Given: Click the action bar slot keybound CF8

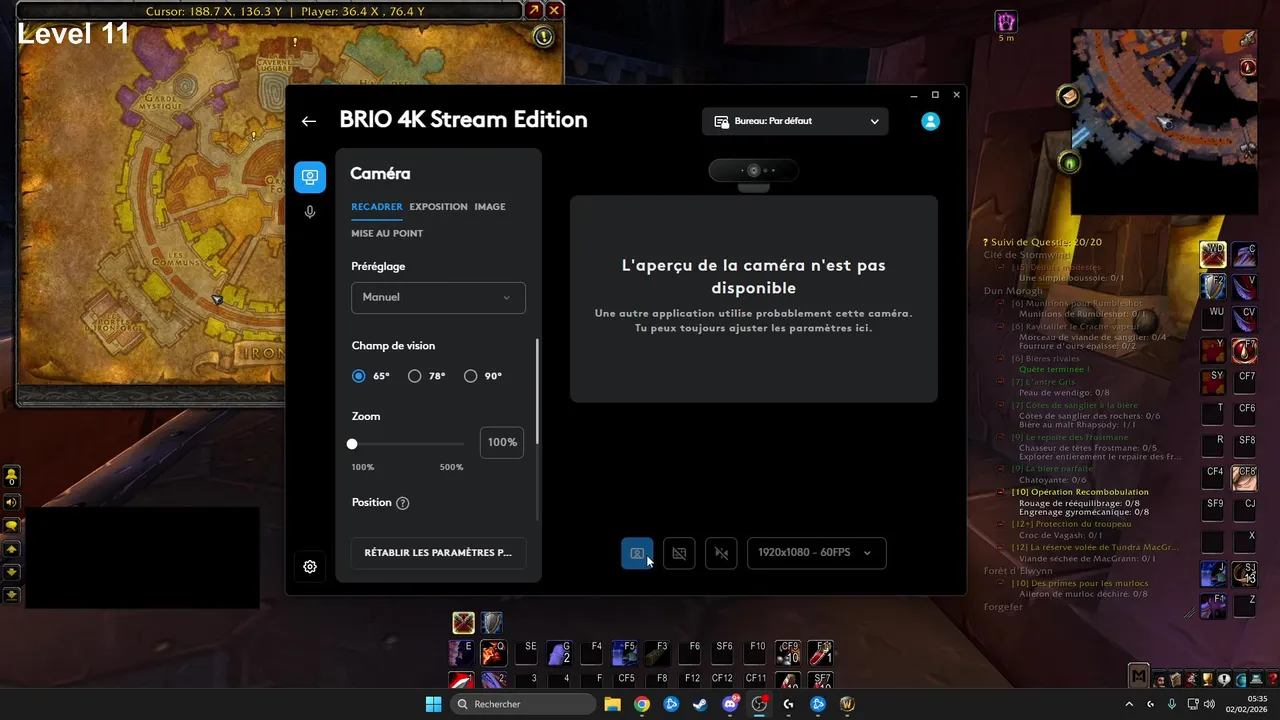Looking at the screenshot, I should (1244, 477).
